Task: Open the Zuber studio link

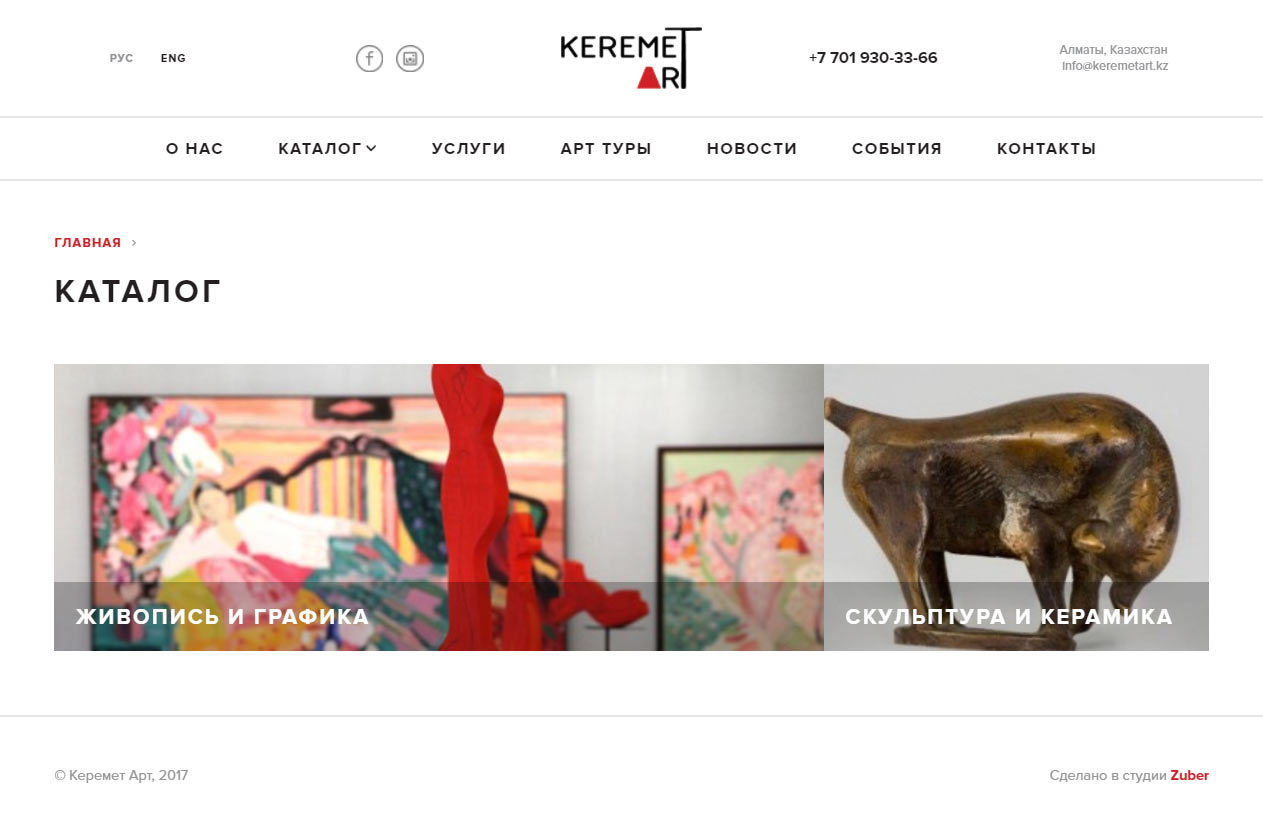Action: [x=1190, y=775]
